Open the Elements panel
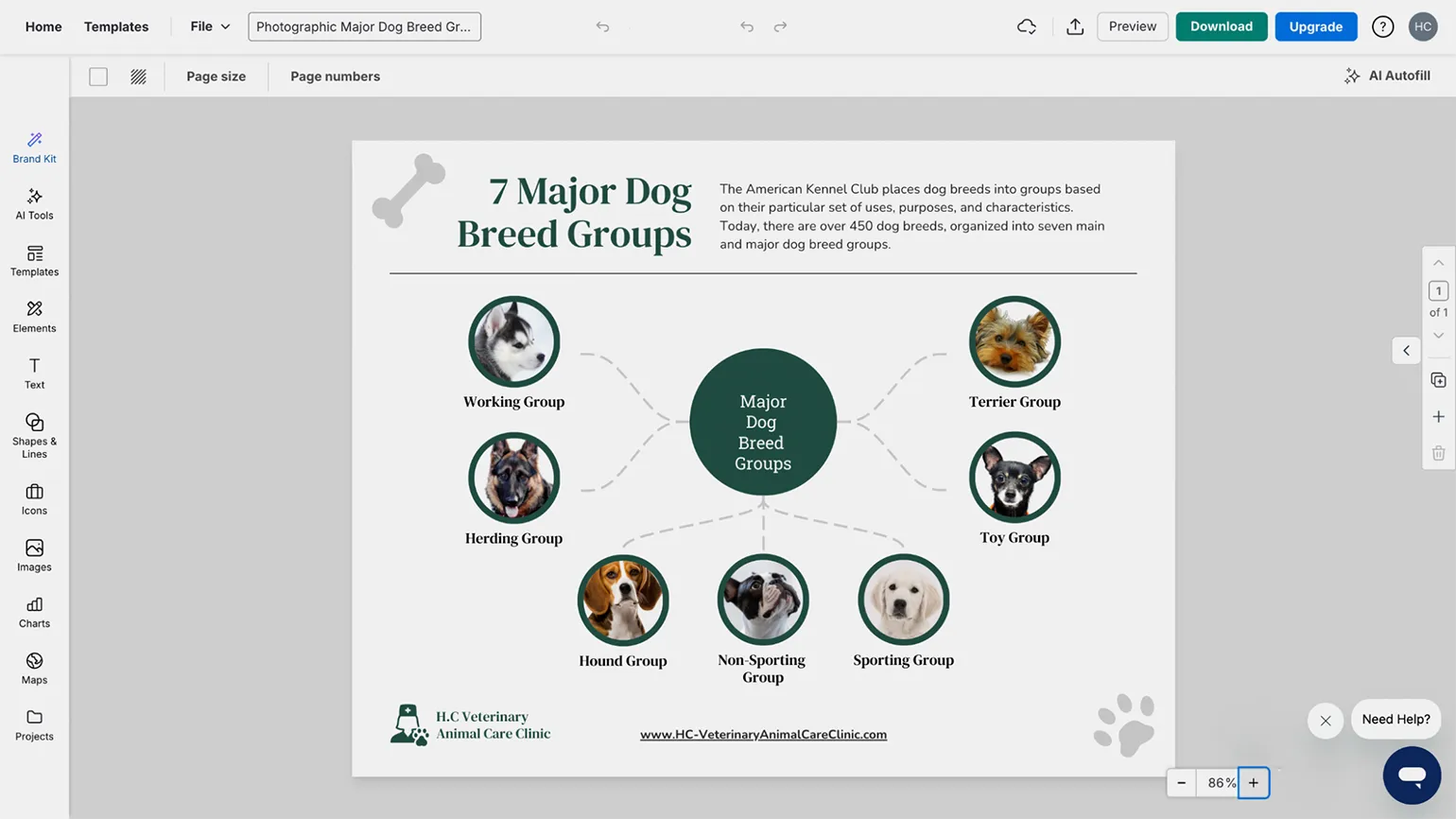1456x819 pixels. (x=34, y=317)
